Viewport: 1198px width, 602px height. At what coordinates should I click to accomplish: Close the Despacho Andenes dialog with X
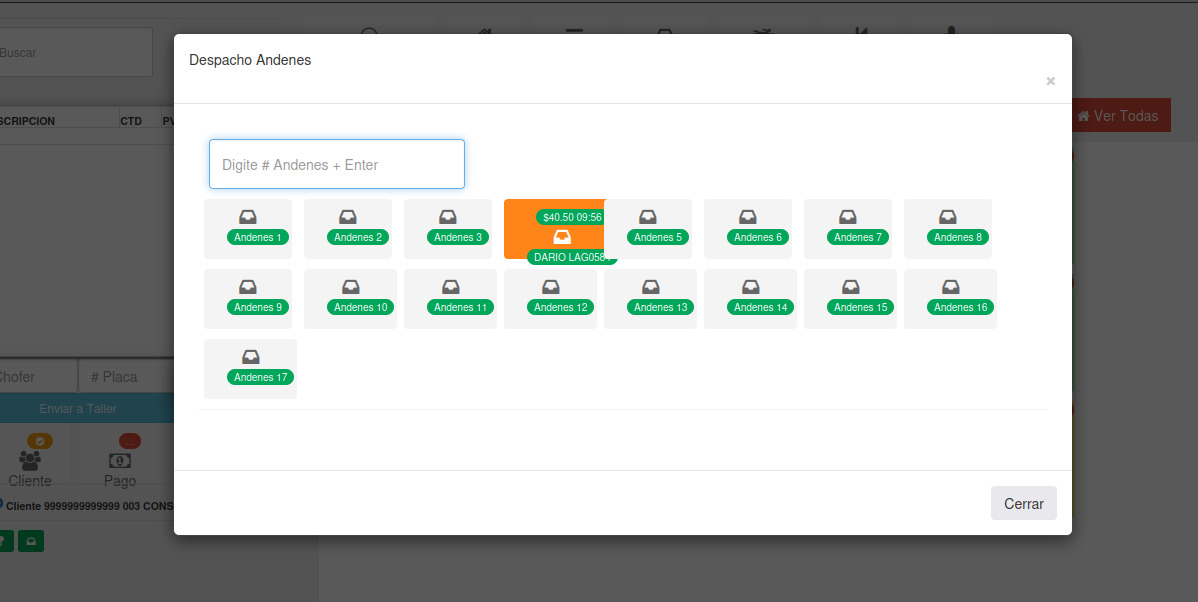coord(1050,81)
